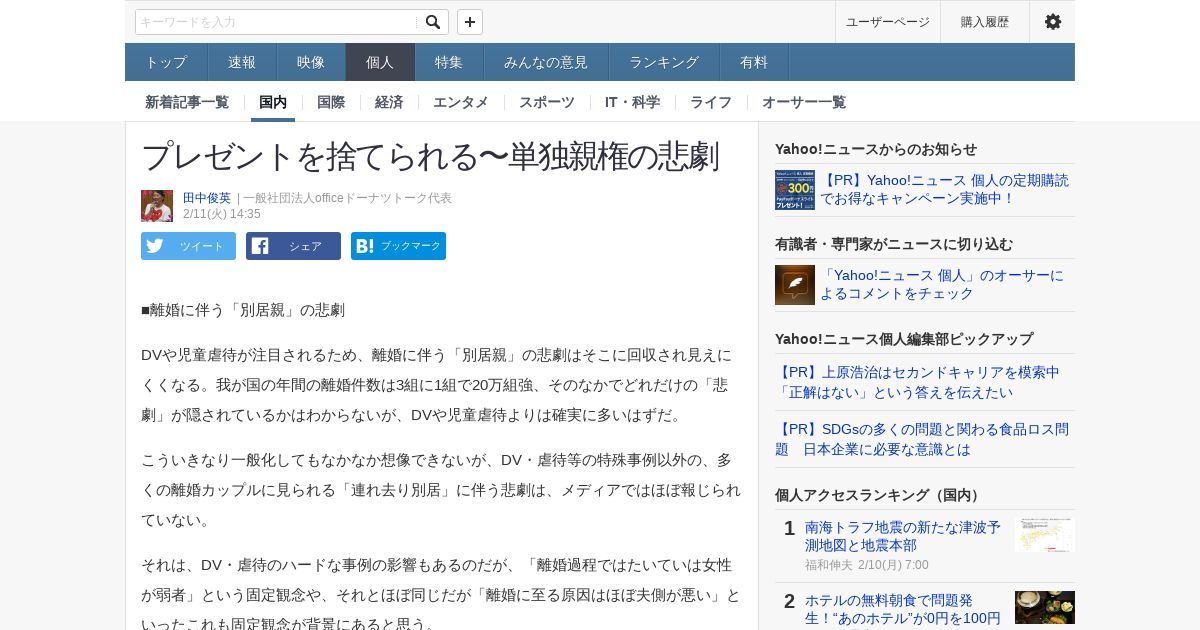The height and width of the screenshot is (630, 1200).
Task: Open 購入履歴 link
Action: point(985,22)
